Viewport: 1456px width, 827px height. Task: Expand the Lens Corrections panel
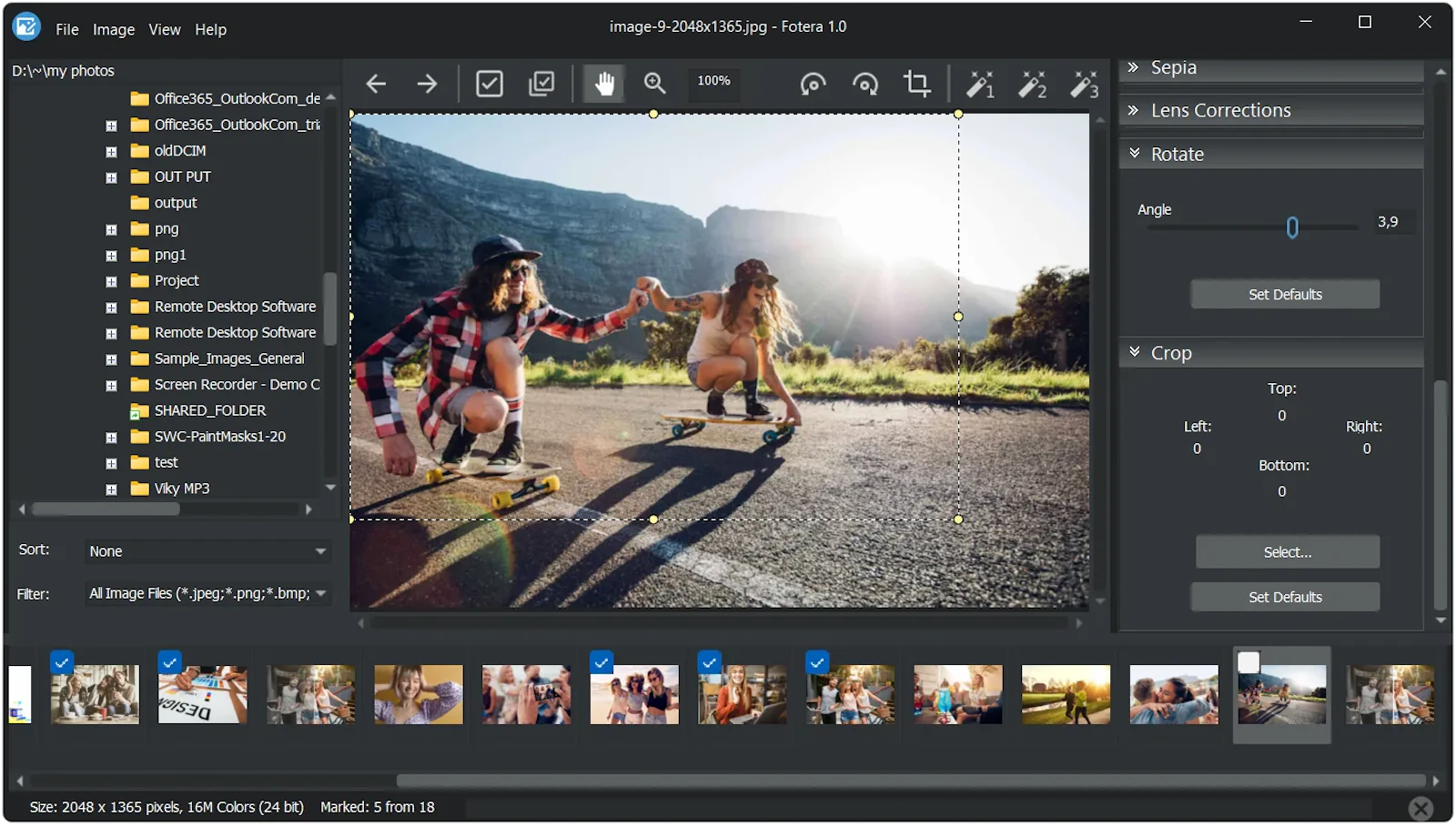1270,110
